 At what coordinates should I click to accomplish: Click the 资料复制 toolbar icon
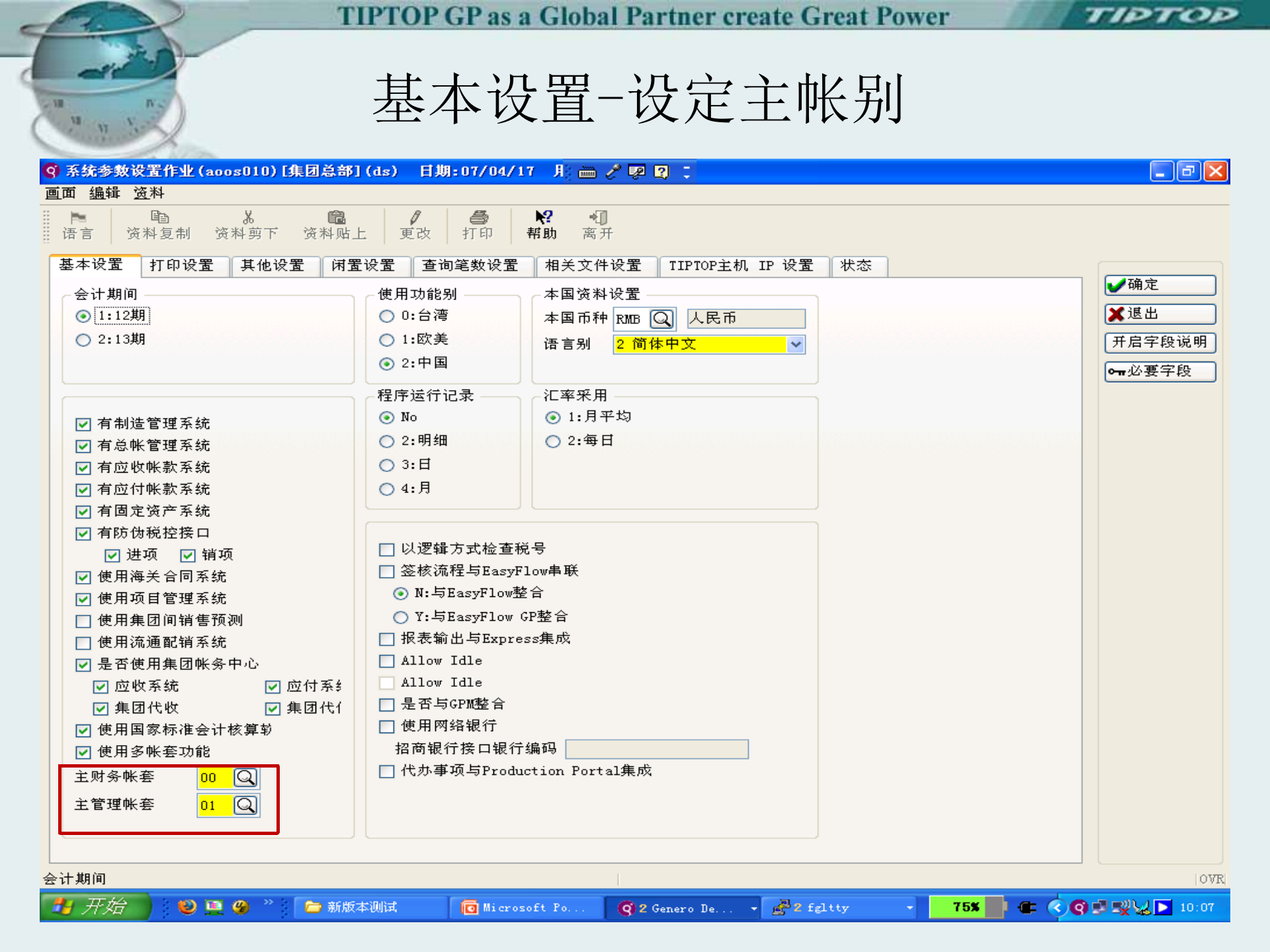point(158,227)
